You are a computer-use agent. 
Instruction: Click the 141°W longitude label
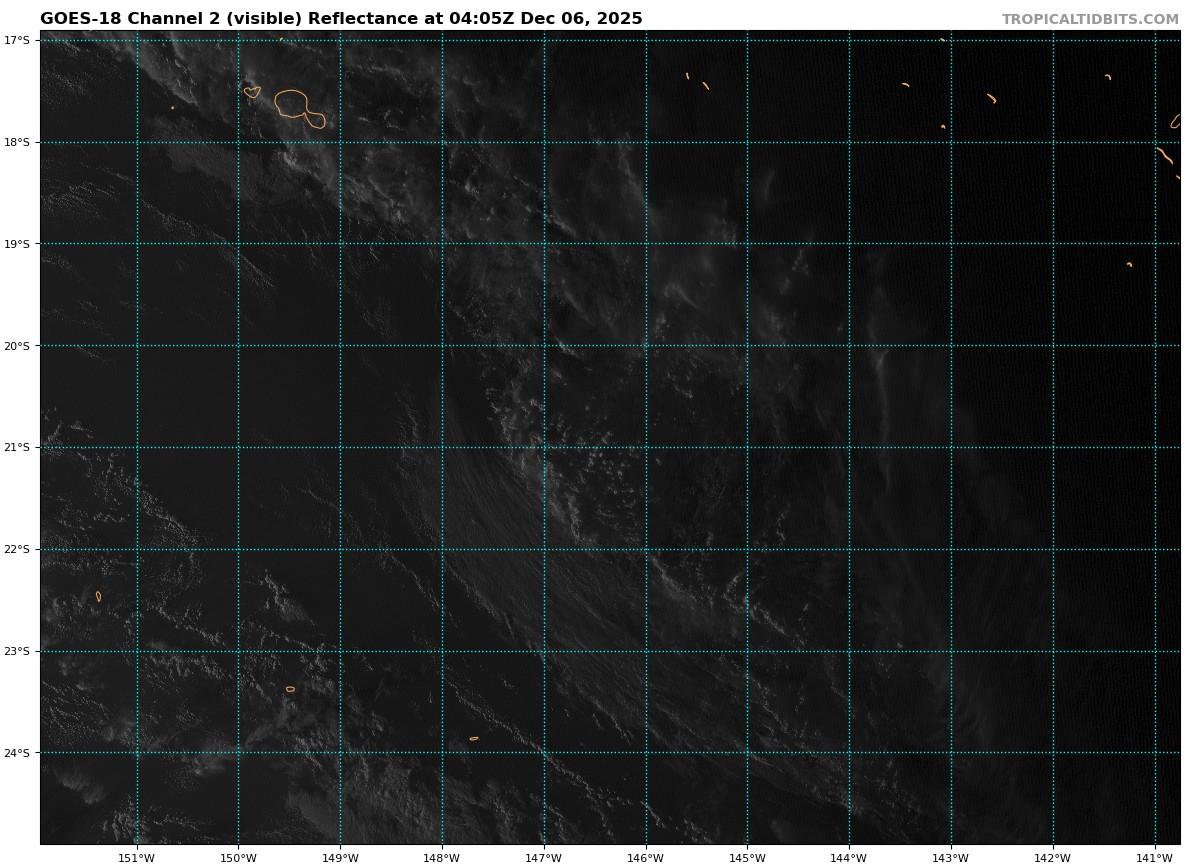click(x=1155, y=858)
